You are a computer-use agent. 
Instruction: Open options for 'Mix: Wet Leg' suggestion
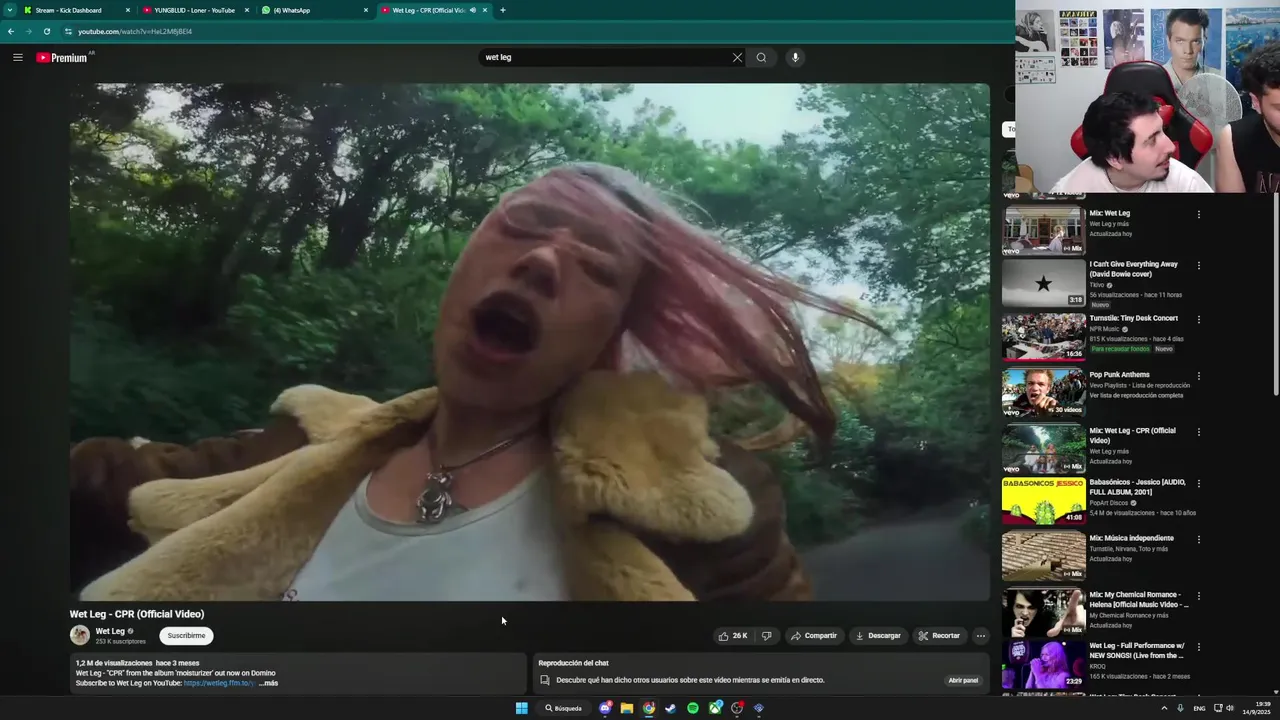coord(1198,214)
